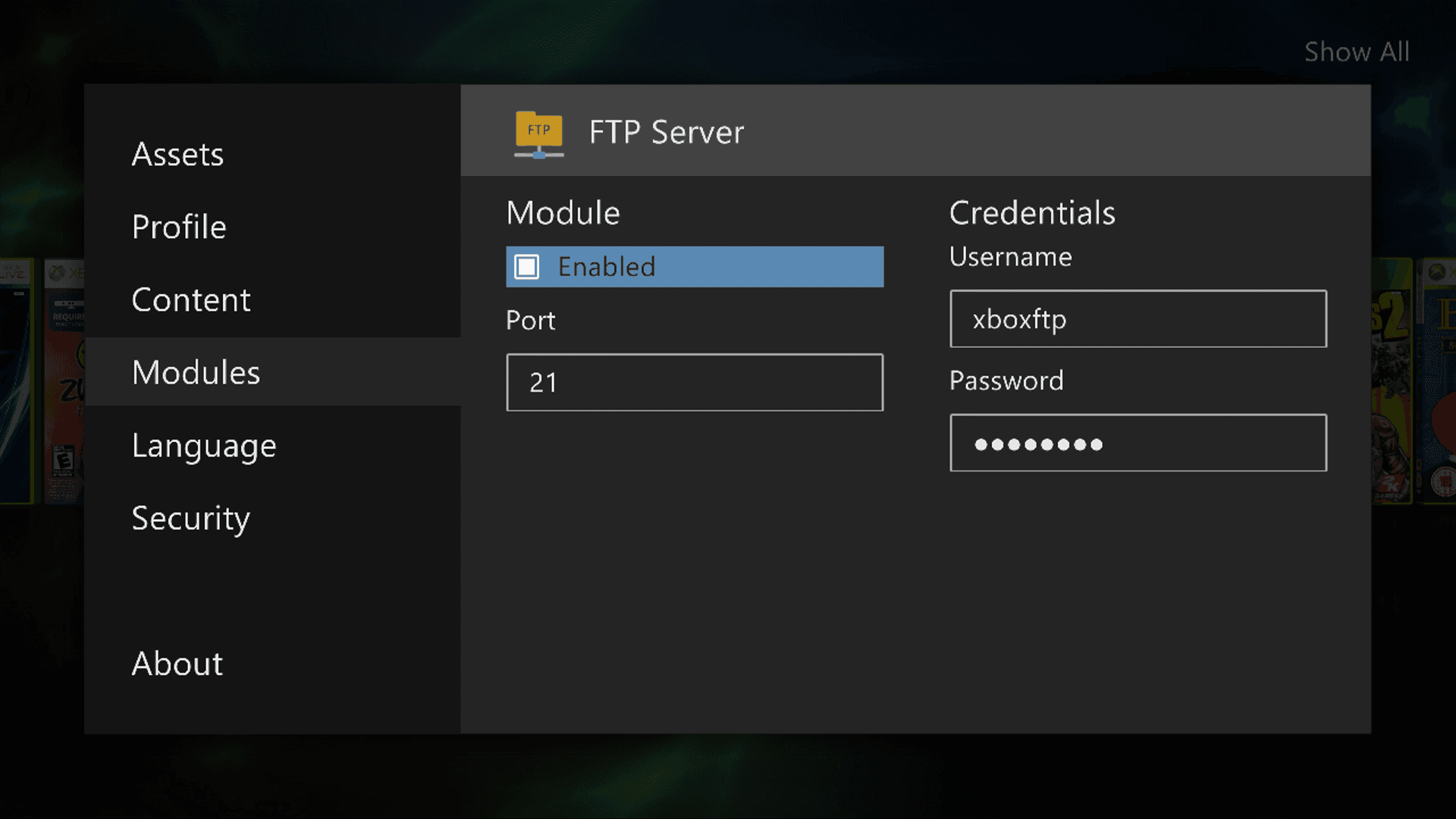The height and width of the screenshot is (819, 1456).
Task: Click the Show All link
Action: point(1357,52)
